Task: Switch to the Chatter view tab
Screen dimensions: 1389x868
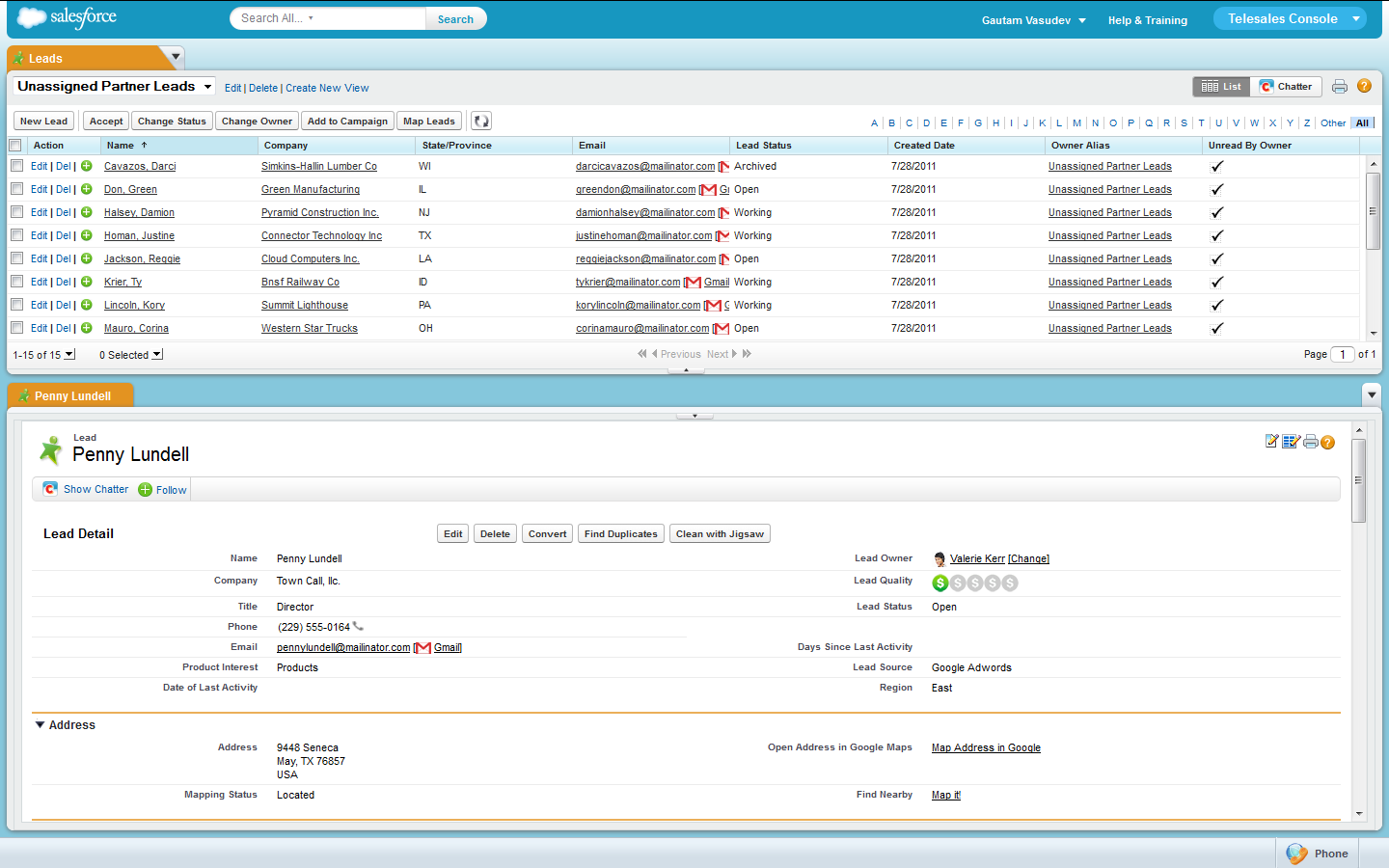Action: [1286, 87]
